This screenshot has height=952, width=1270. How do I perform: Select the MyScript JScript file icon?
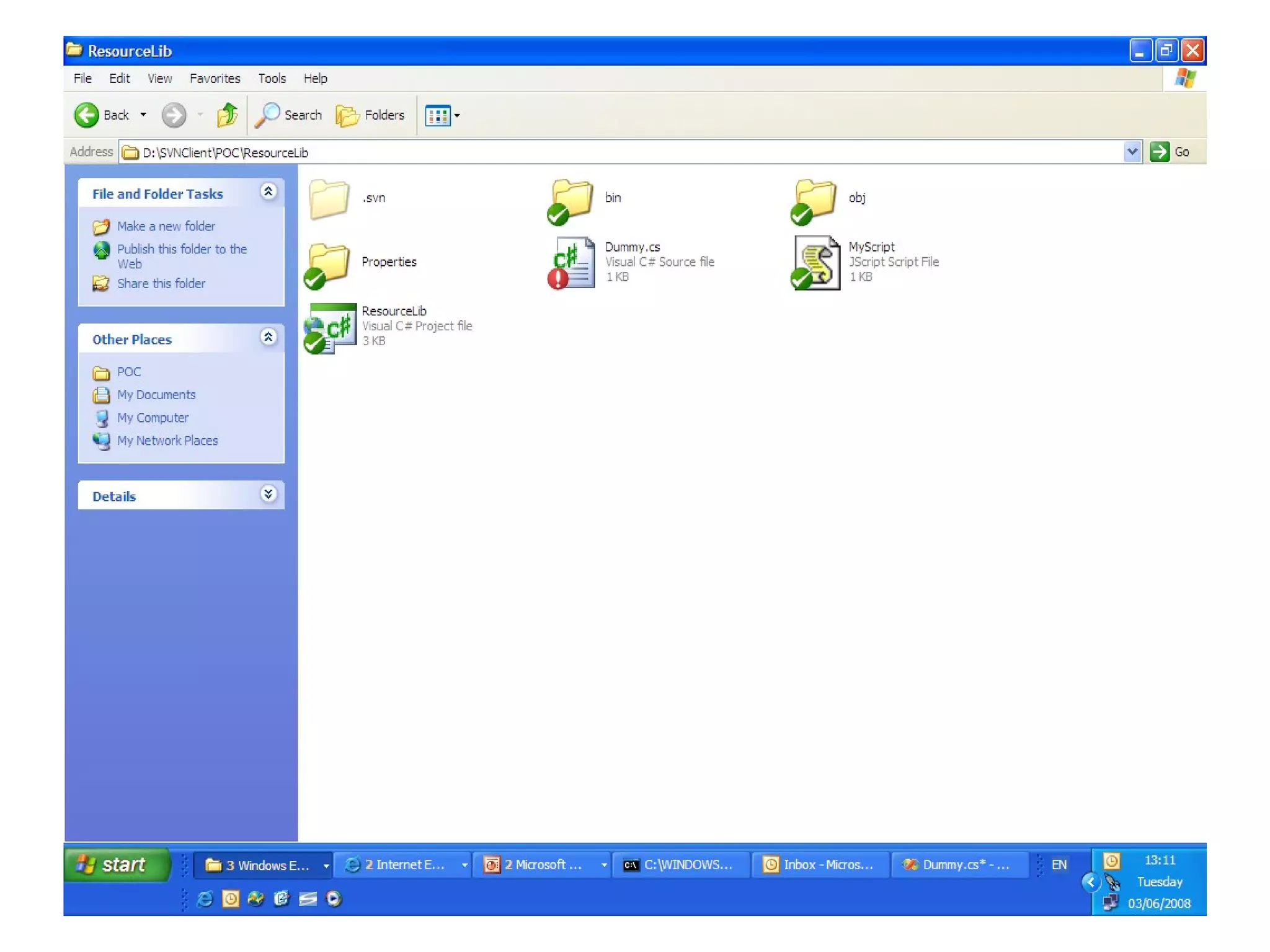(816, 262)
